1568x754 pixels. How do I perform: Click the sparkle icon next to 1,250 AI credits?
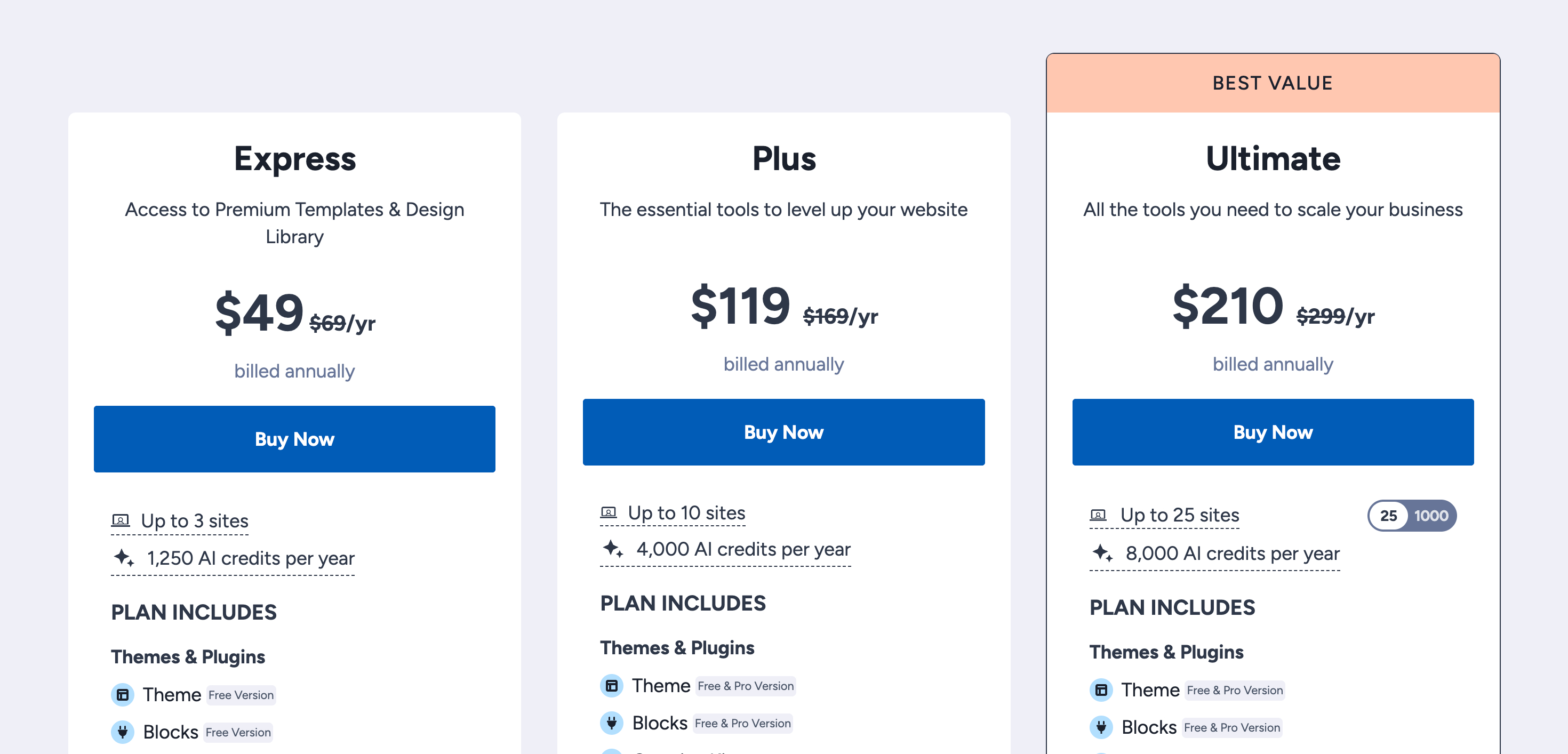pyautogui.click(x=124, y=557)
